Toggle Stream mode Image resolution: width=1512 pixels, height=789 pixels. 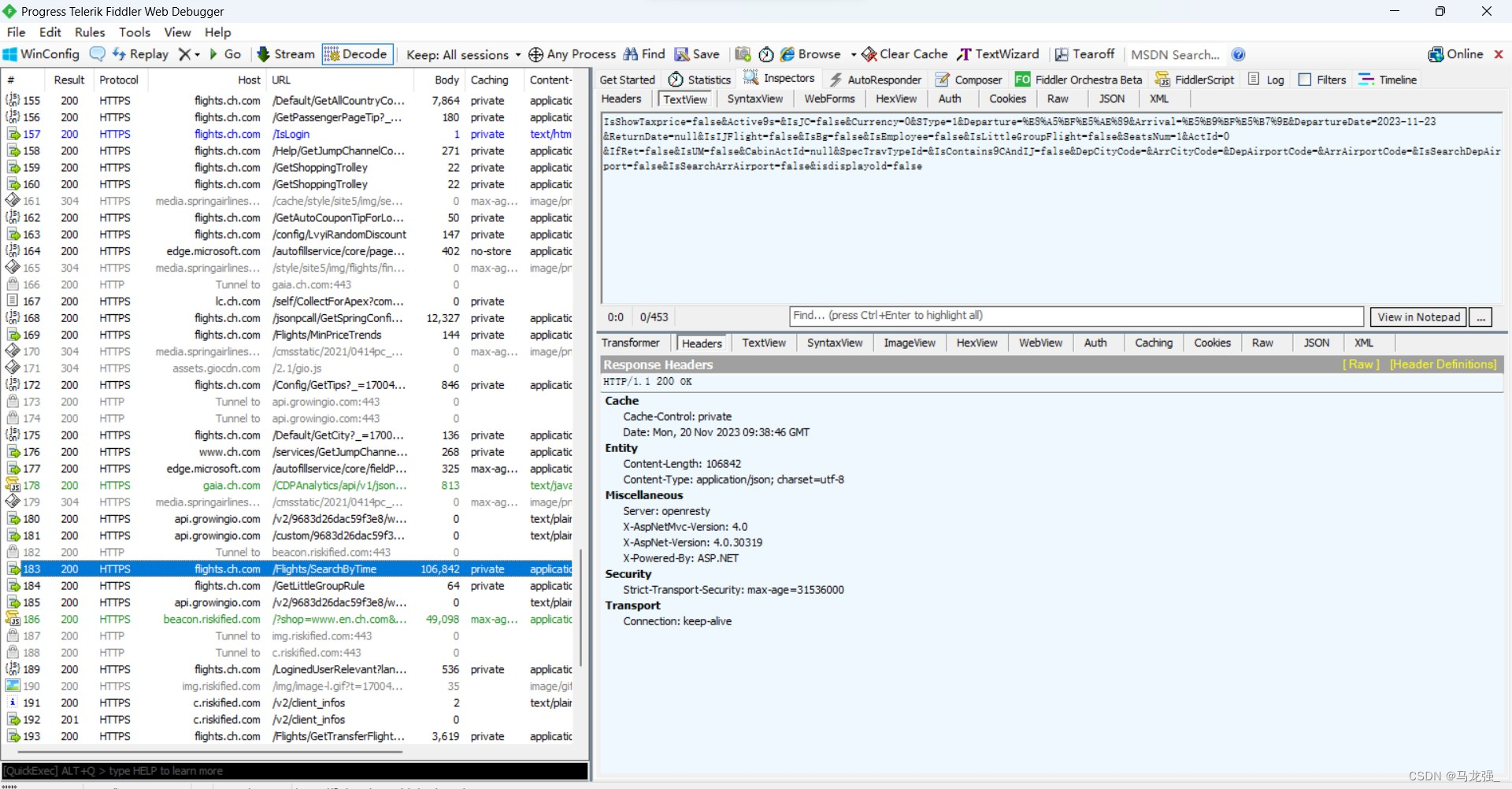point(286,54)
